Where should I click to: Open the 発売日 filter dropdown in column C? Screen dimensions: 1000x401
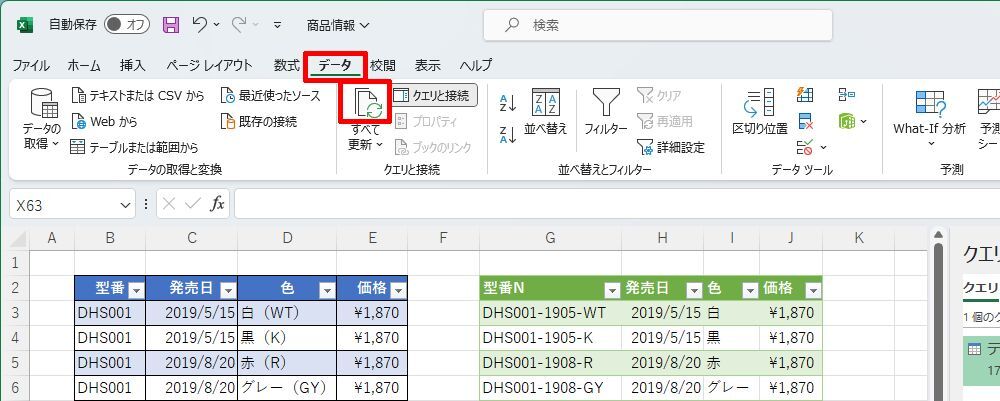click(x=227, y=289)
